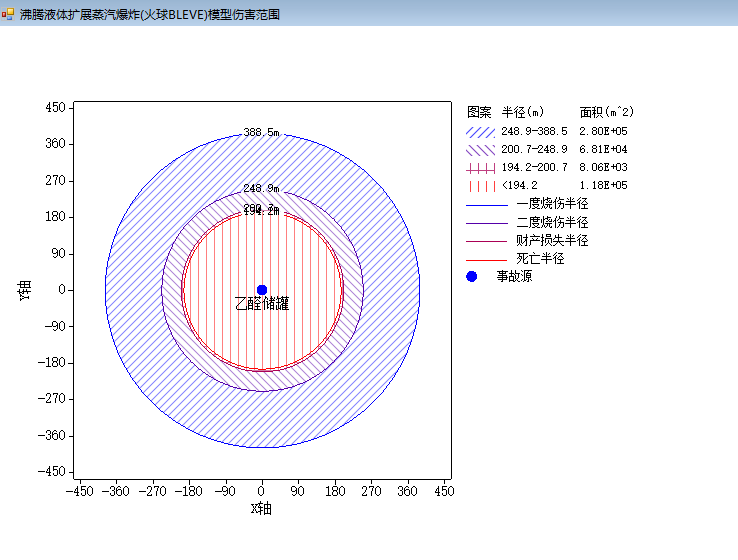
Task: Click the 200.7-248.9 radius range text
Action: pyautogui.click(x=534, y=149)
